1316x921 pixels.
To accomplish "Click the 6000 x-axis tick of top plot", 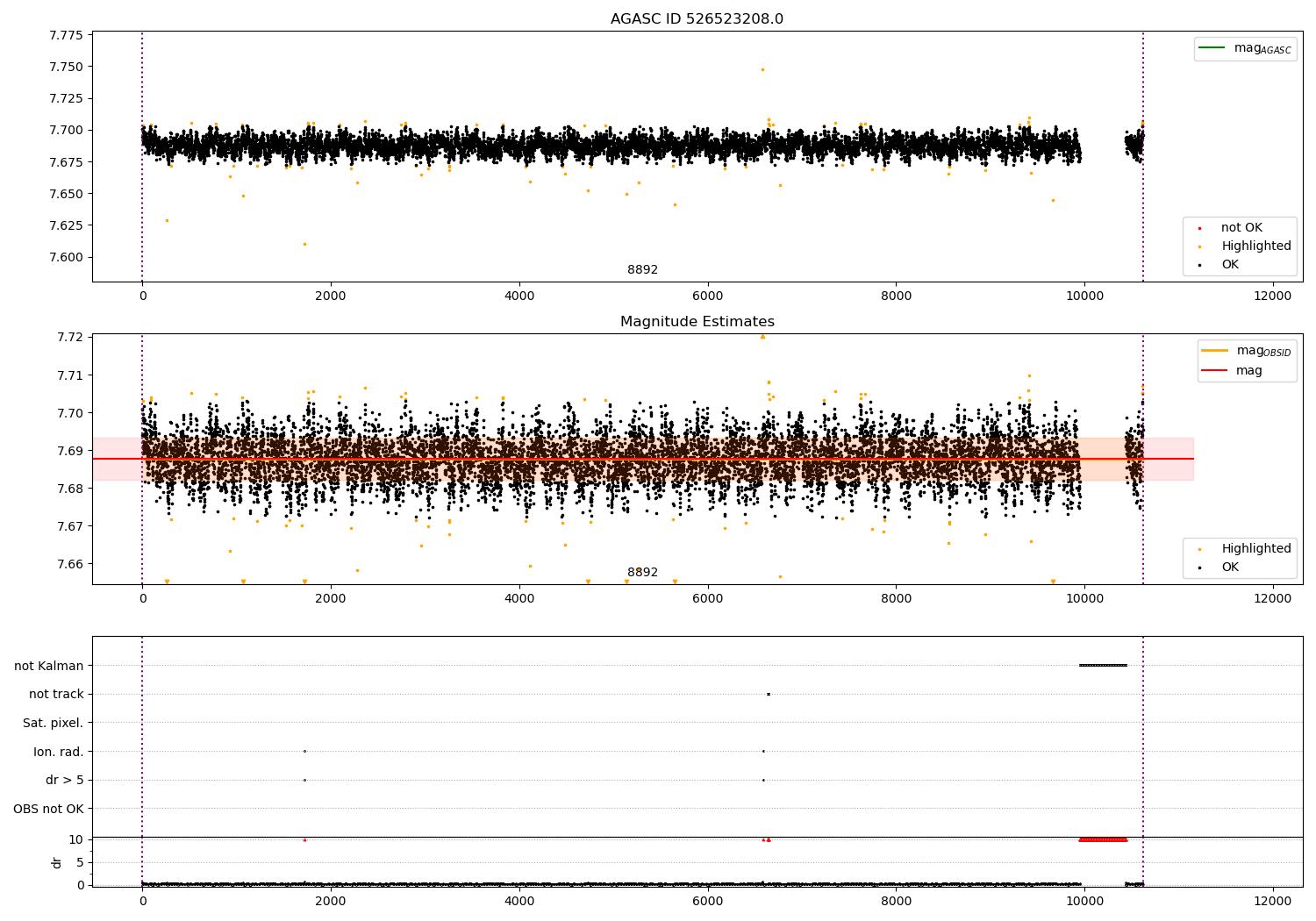I will (x=707, y=296).
